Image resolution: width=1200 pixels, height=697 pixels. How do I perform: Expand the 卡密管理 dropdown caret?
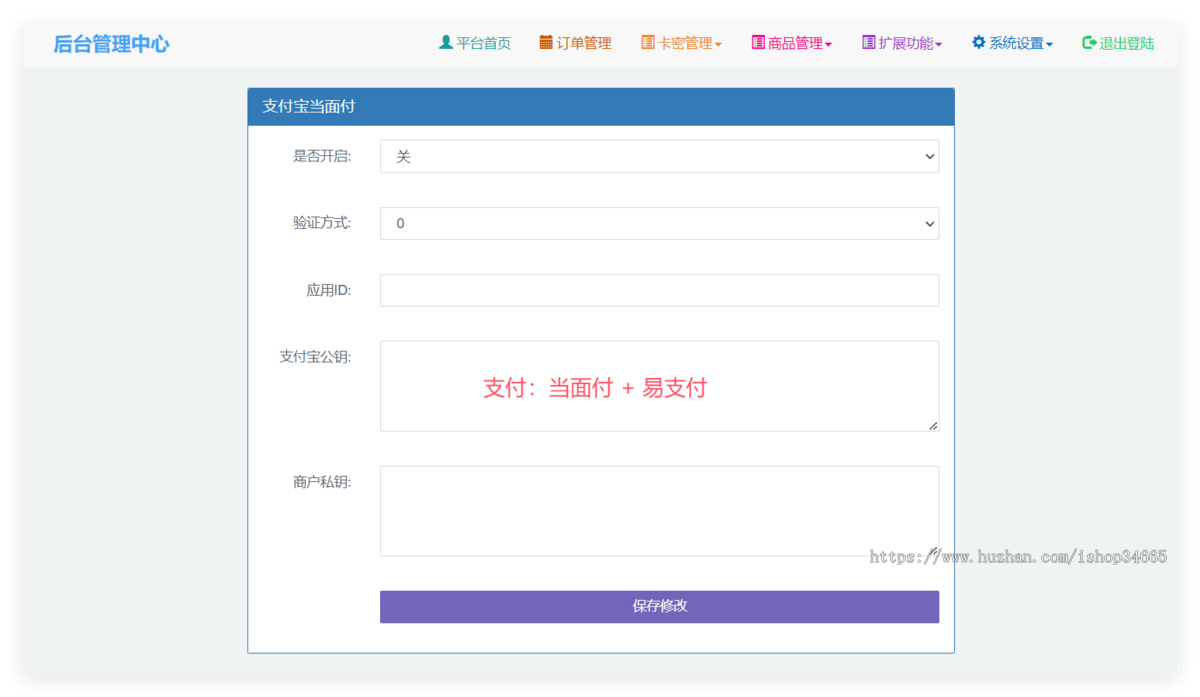click(718, 44)
